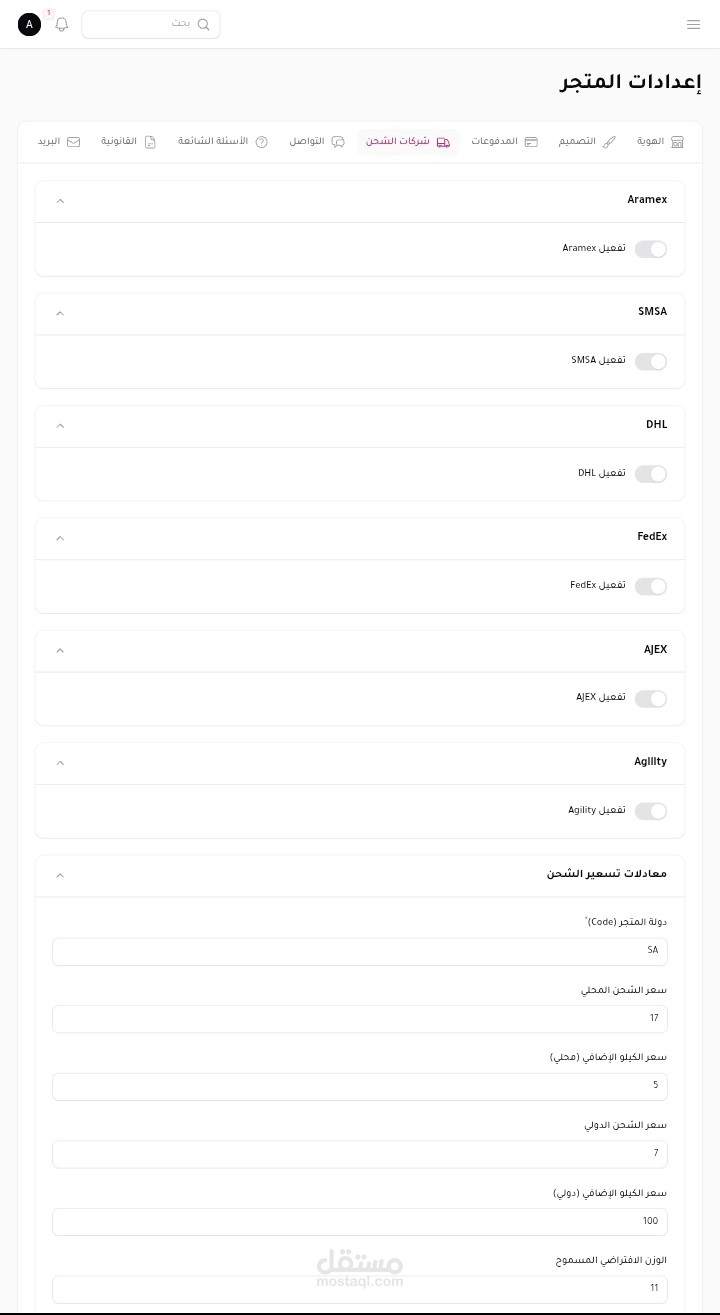Enable the Aramex shipping toggle

click(x=651, y=249)
